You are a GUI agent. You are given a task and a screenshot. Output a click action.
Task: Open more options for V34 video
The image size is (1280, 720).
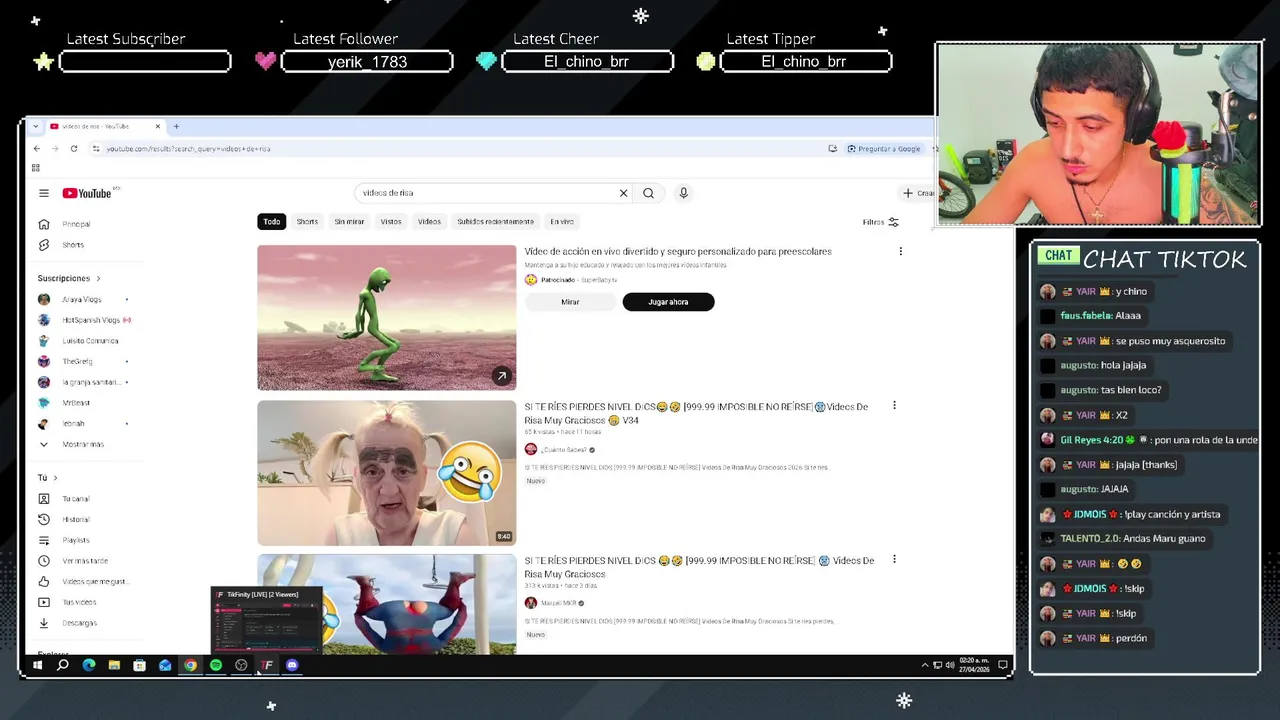point(894,406)
